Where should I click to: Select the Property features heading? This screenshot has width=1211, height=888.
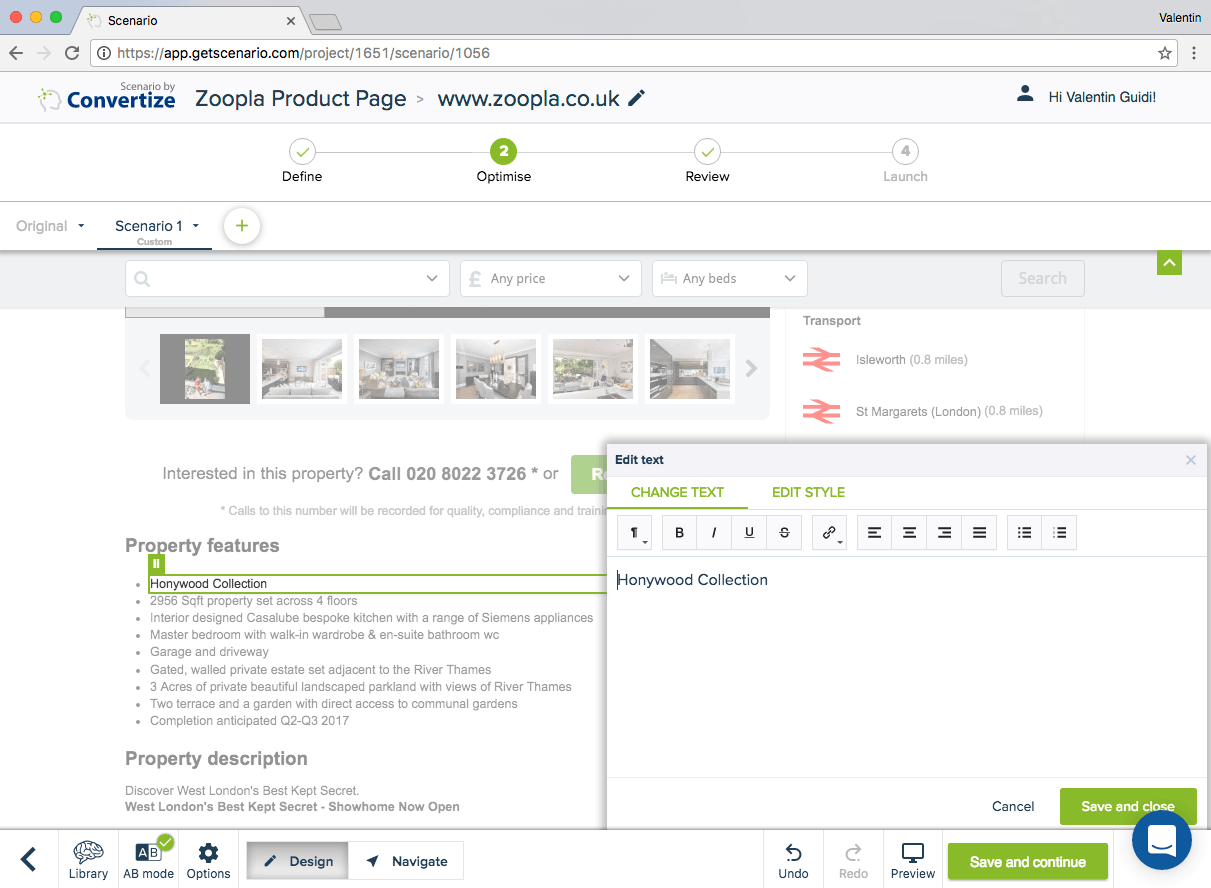(202, 546)
